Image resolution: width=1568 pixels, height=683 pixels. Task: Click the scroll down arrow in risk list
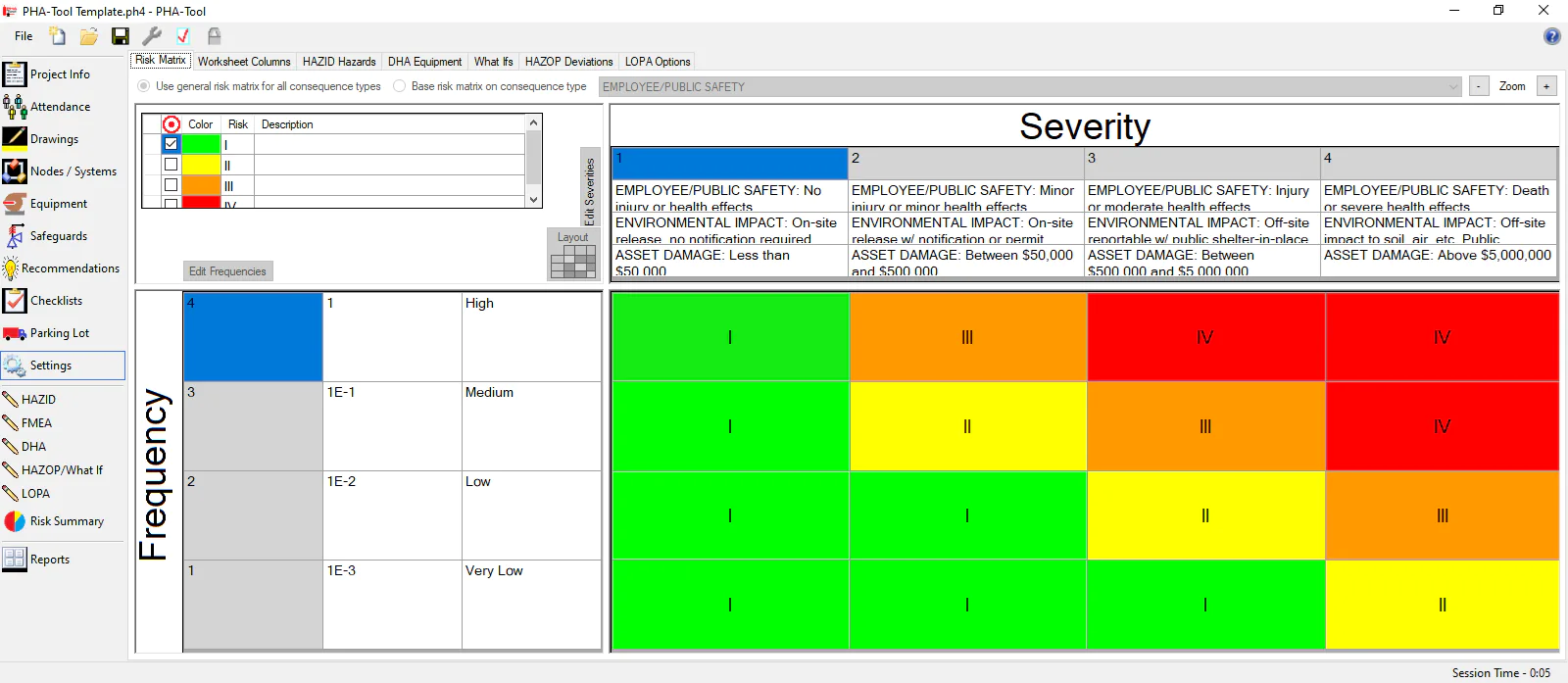[534, 200]
